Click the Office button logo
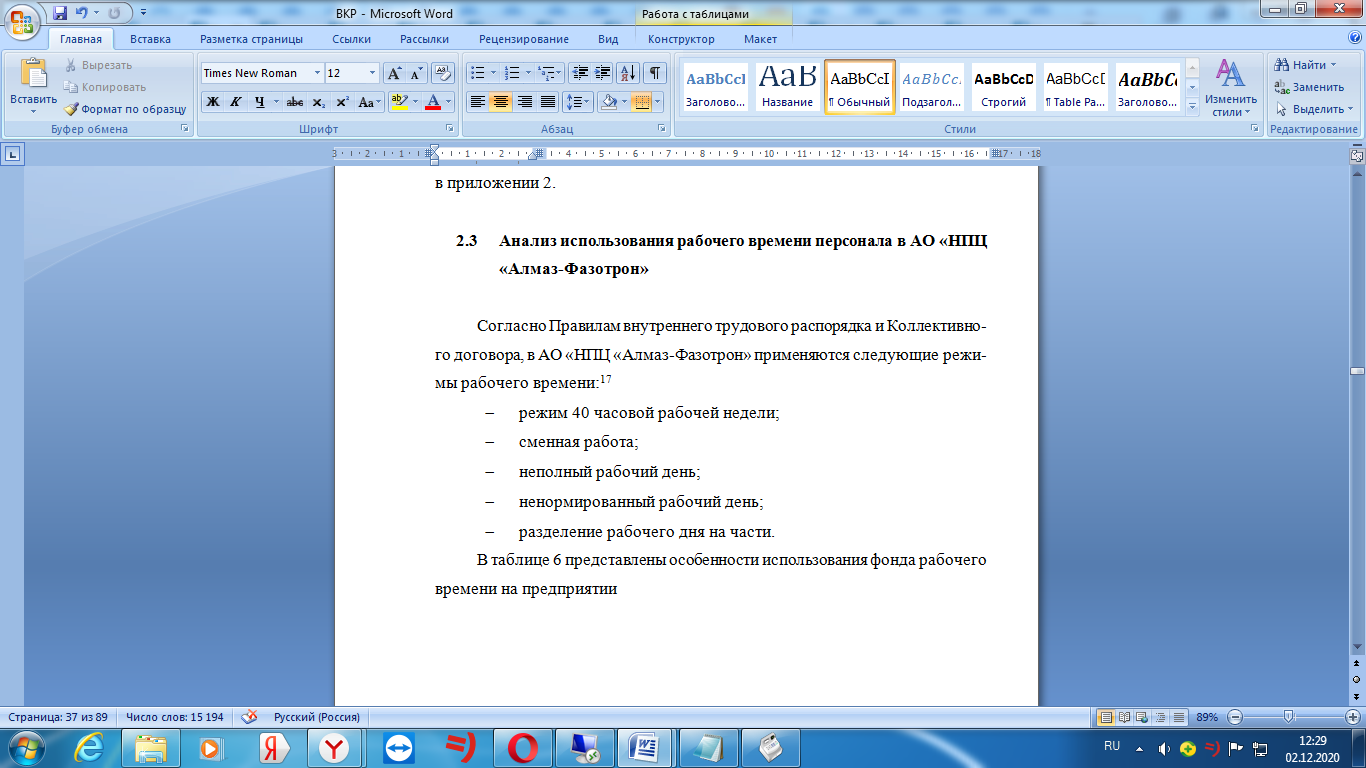 (x=22, y=22)
